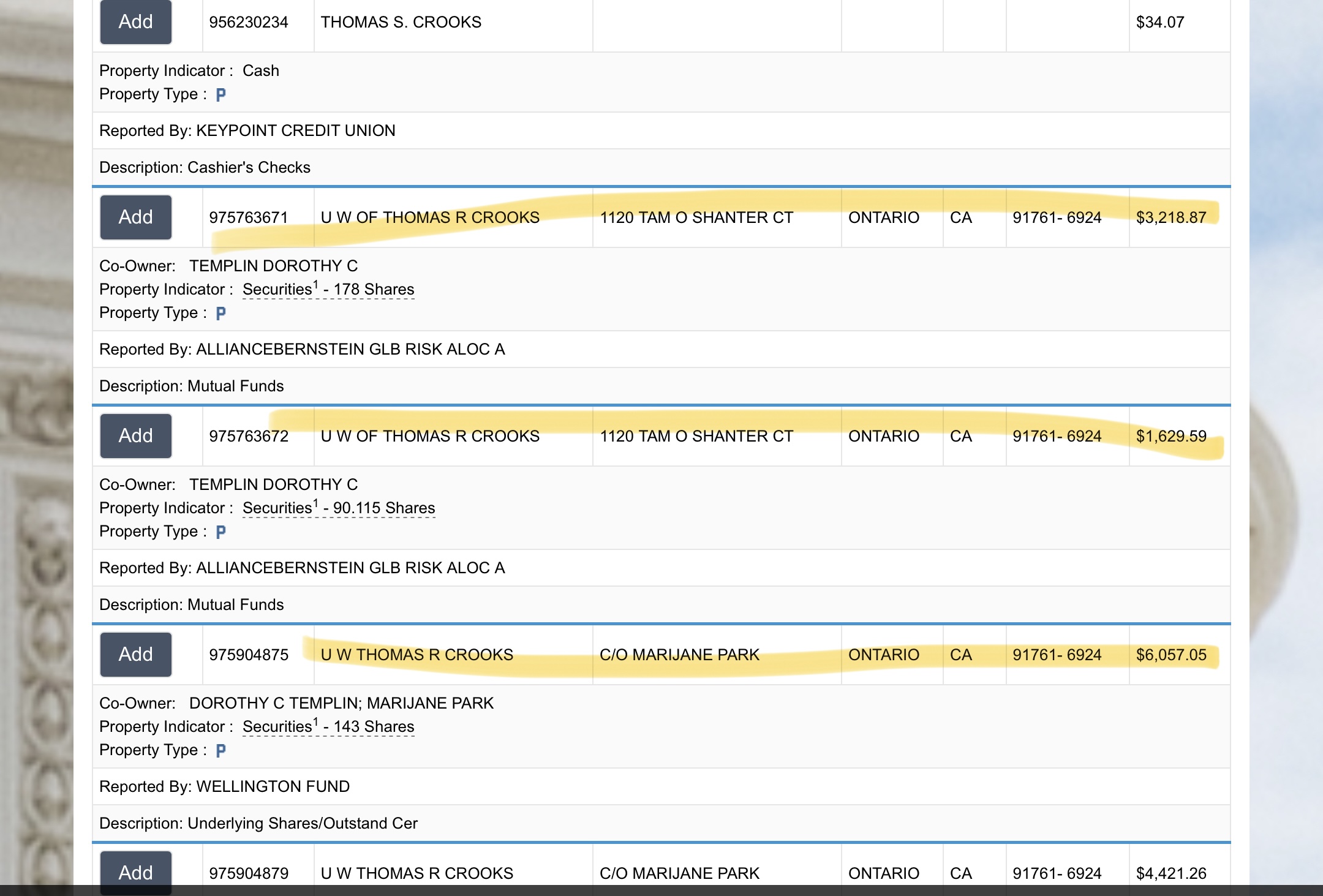1323x896 pixels.
Task: Add property 975763671 to claim
Action: click(136, 217)
